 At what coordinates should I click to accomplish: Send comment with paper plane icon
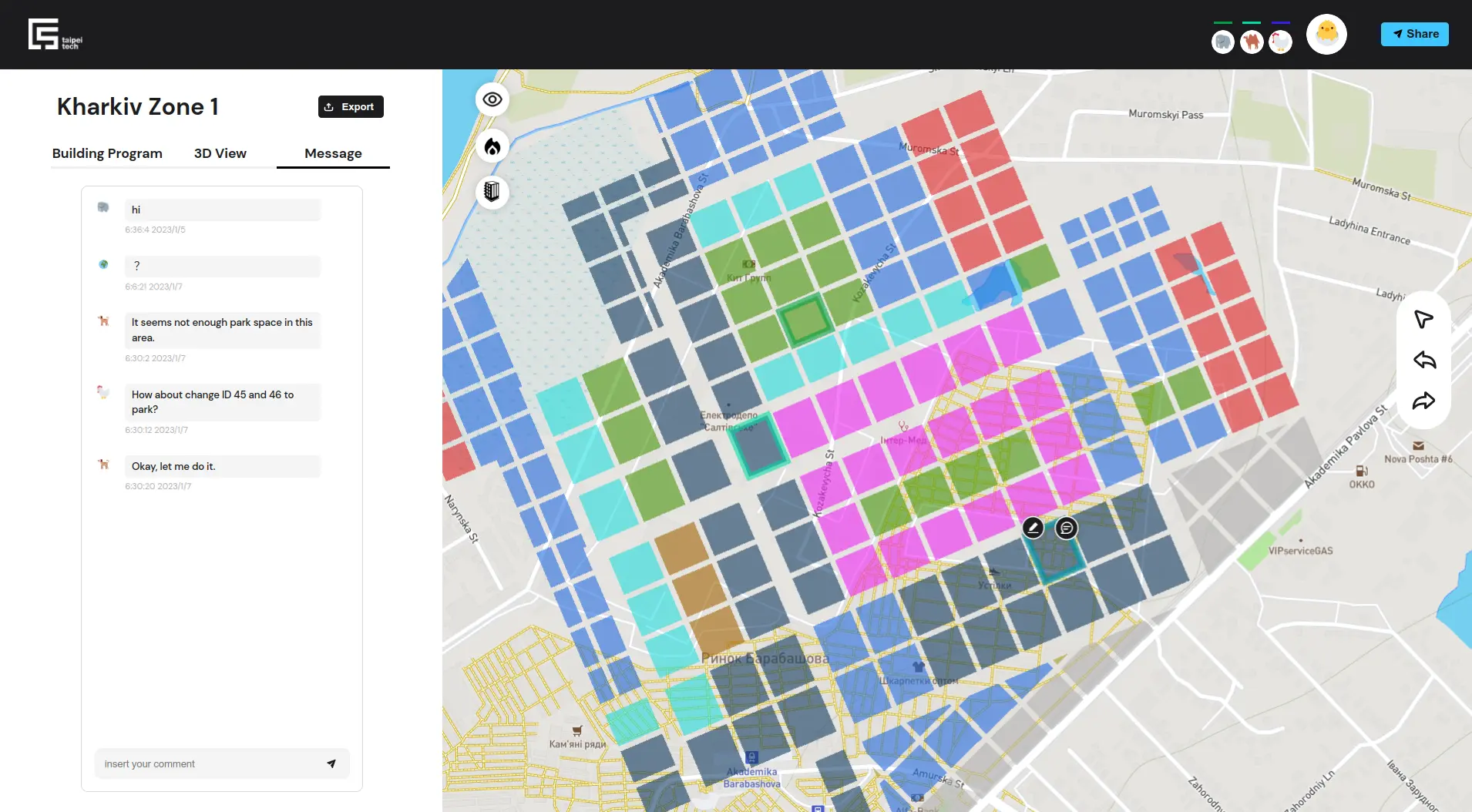pos(331,763)
